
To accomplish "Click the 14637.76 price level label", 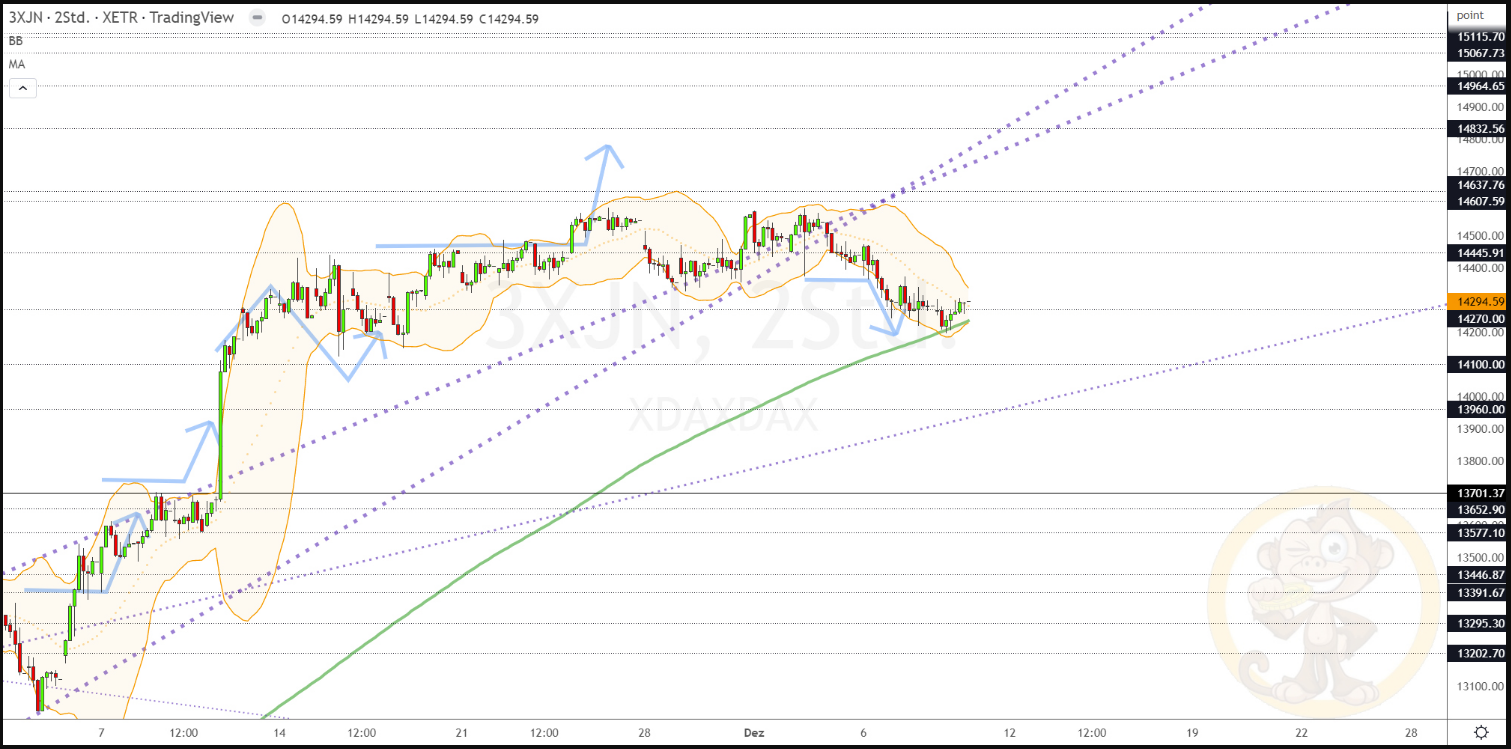I will [1479, 185].
